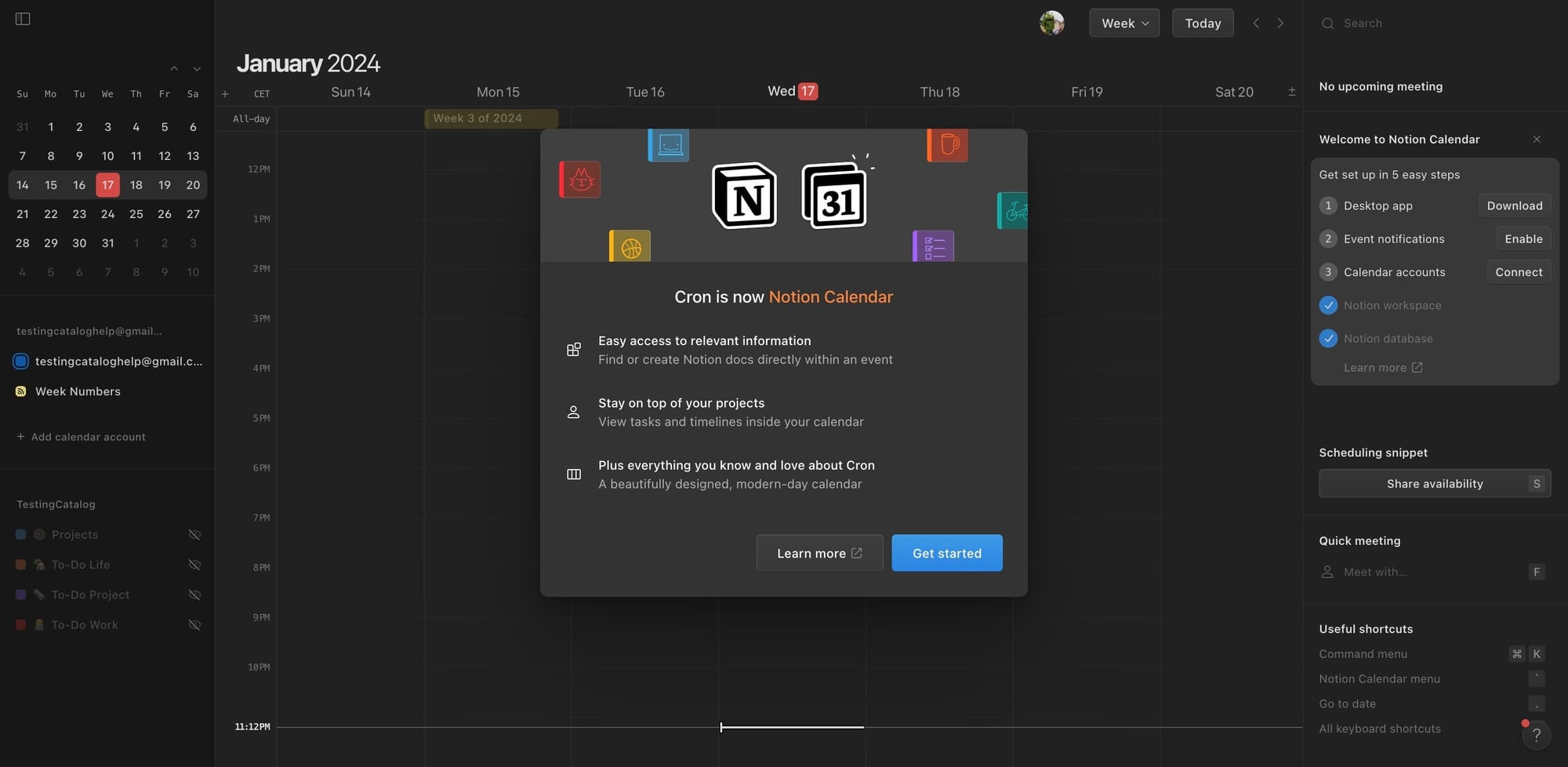
Task: Click the Get started button
Action: pyautogui.click(x=947, y=553)
